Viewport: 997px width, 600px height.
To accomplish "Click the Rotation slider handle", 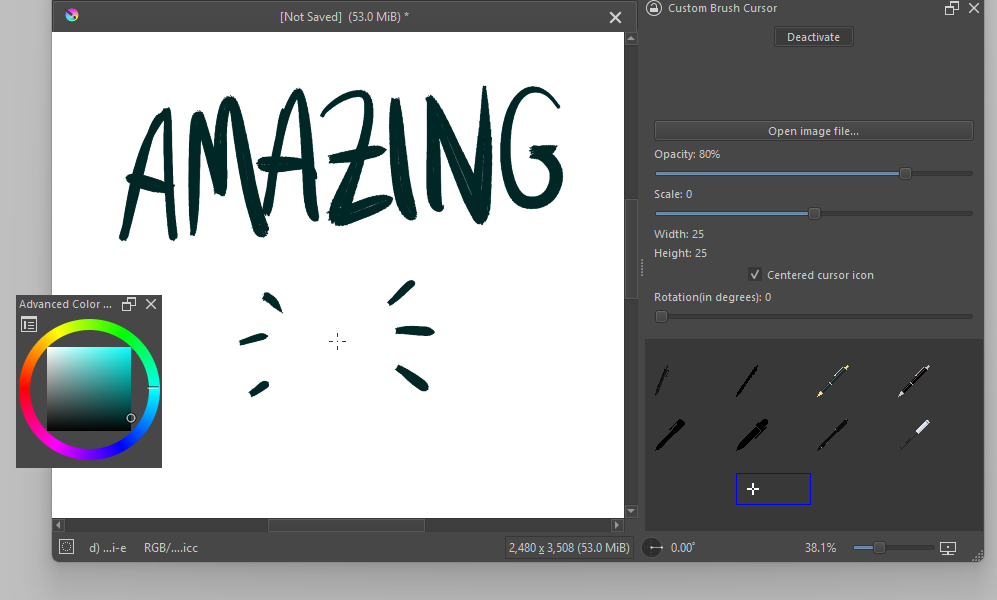I will point(661,316).
